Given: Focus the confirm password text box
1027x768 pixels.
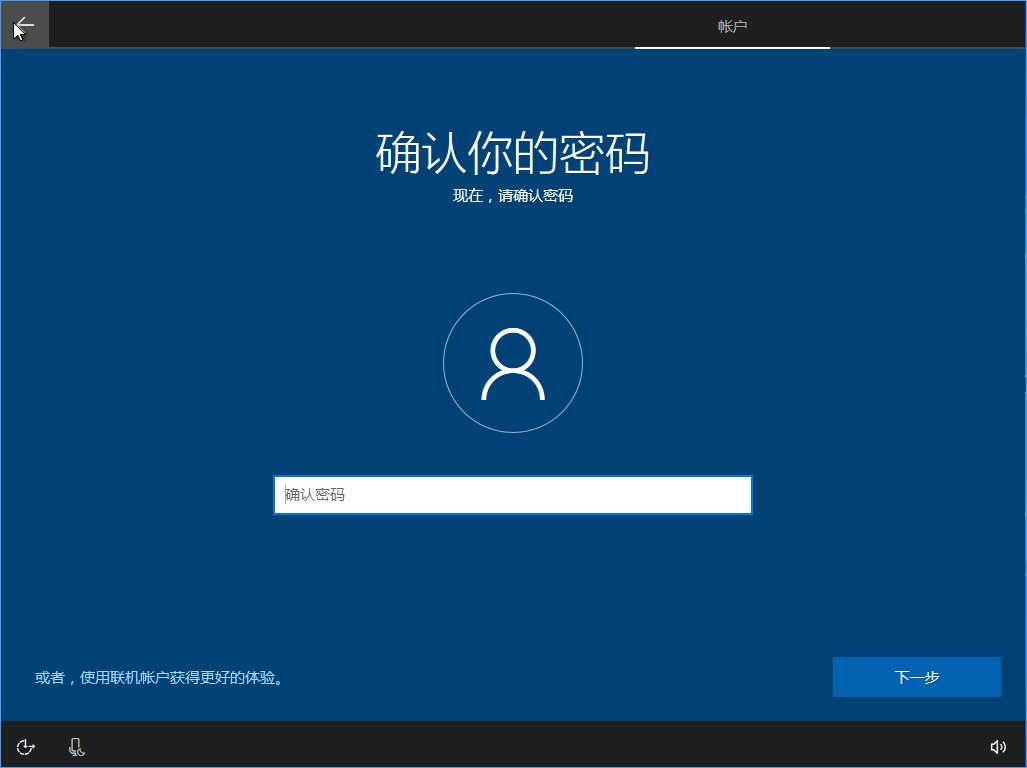Looking at the screenshot, I should point(512,495).
